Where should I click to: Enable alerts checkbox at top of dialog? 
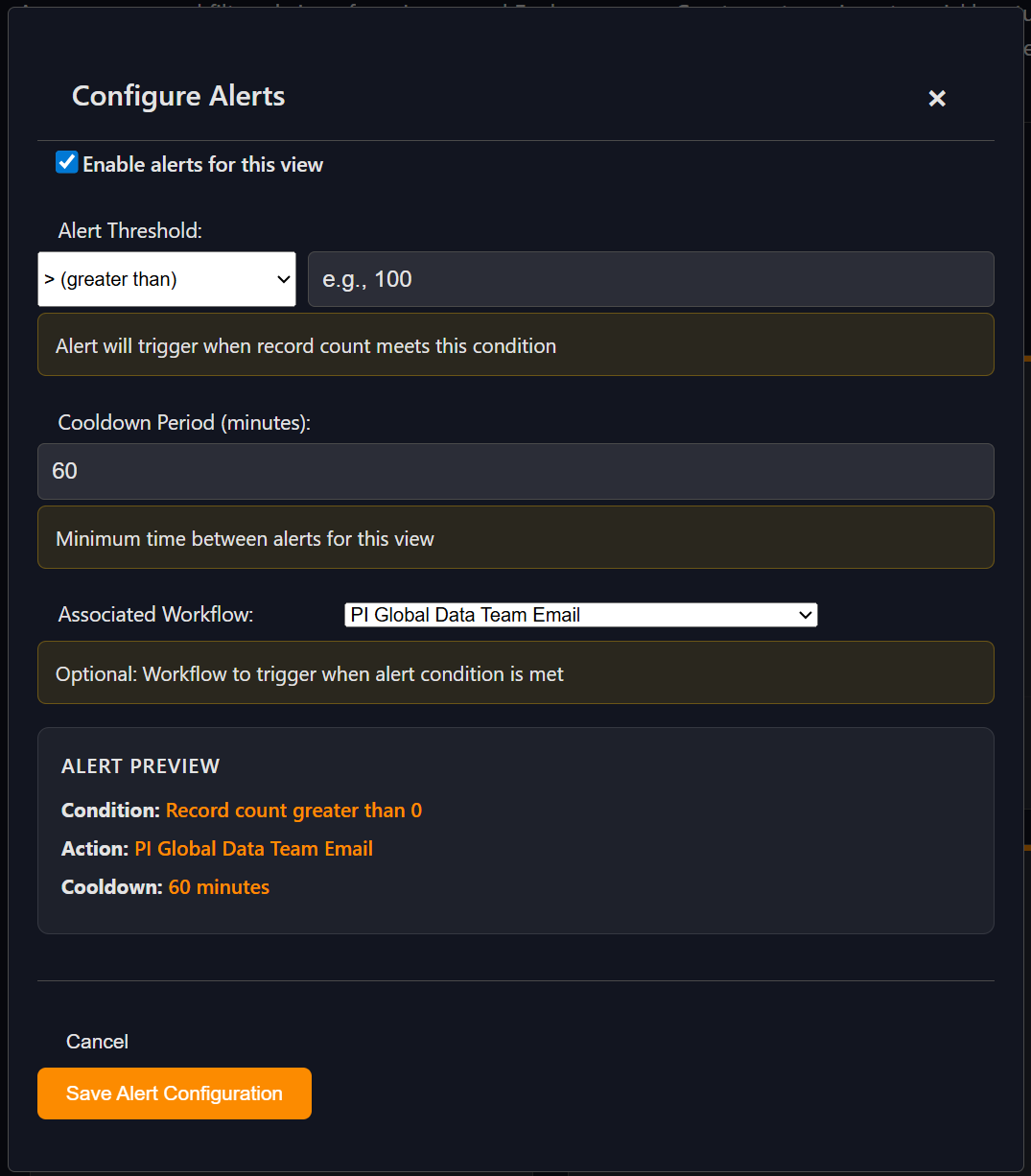pos(65,162)
